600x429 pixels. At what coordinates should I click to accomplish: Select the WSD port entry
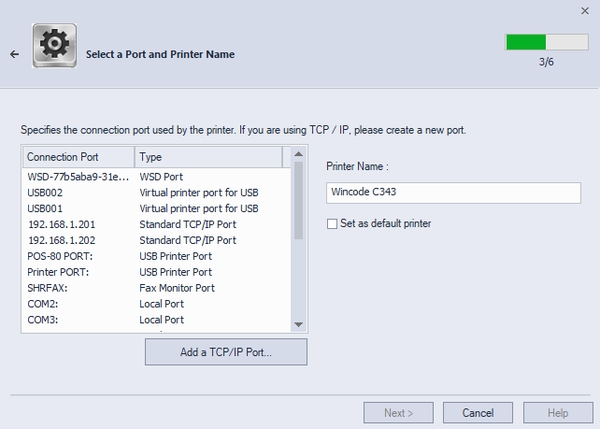pyautogui.click(x=78, y=176)
